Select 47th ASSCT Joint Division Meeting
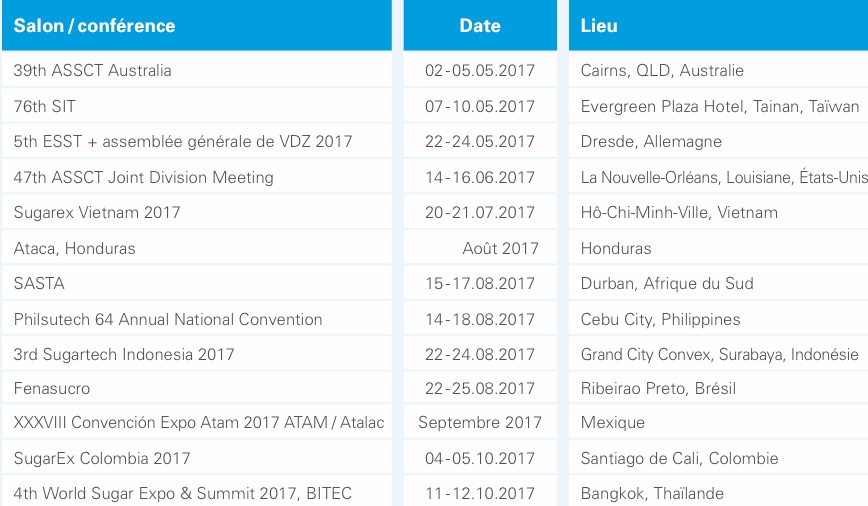This screenshot has height=506, width=868. click(143, 177)
